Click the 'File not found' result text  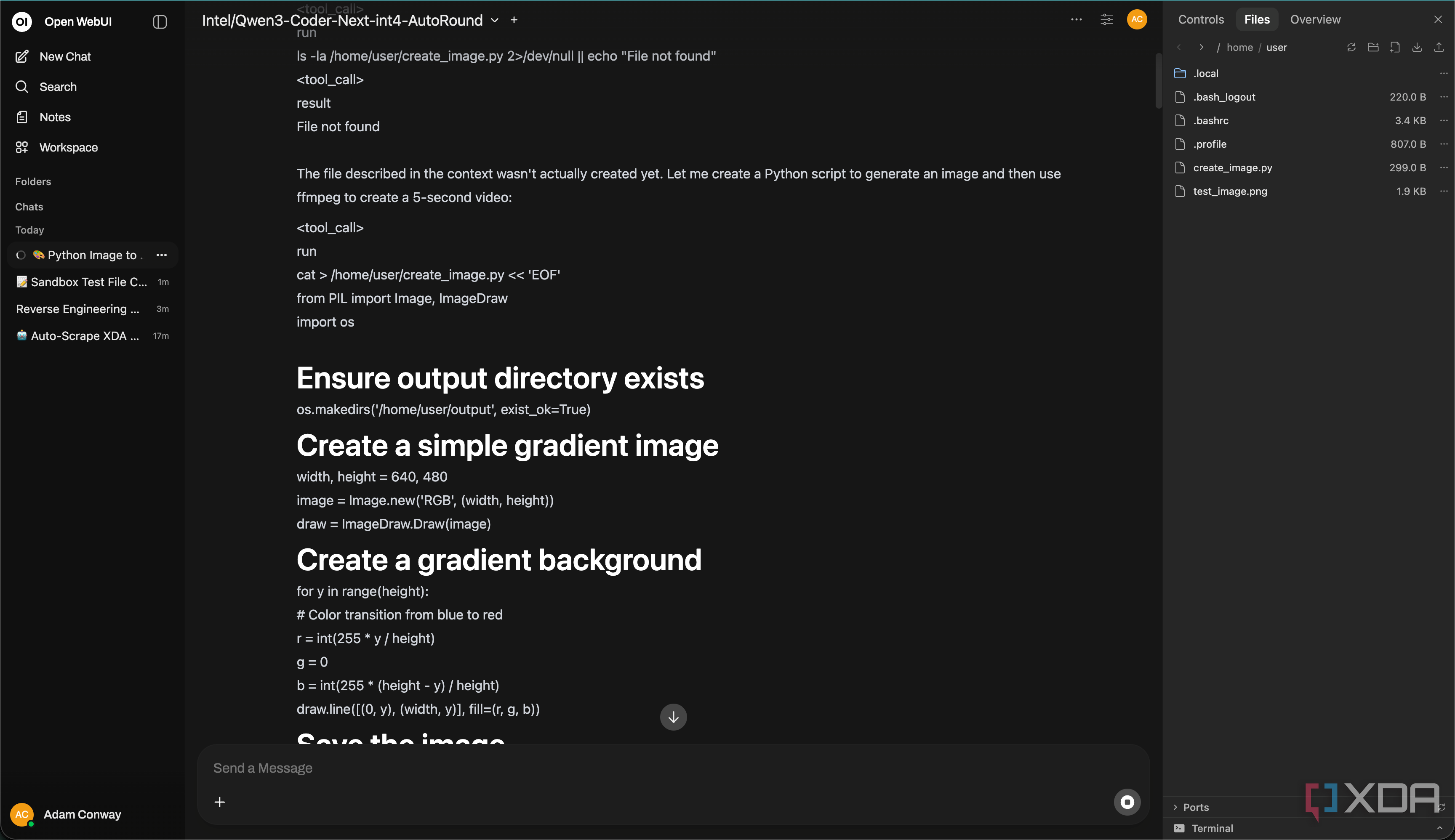(x=338, y=127)
